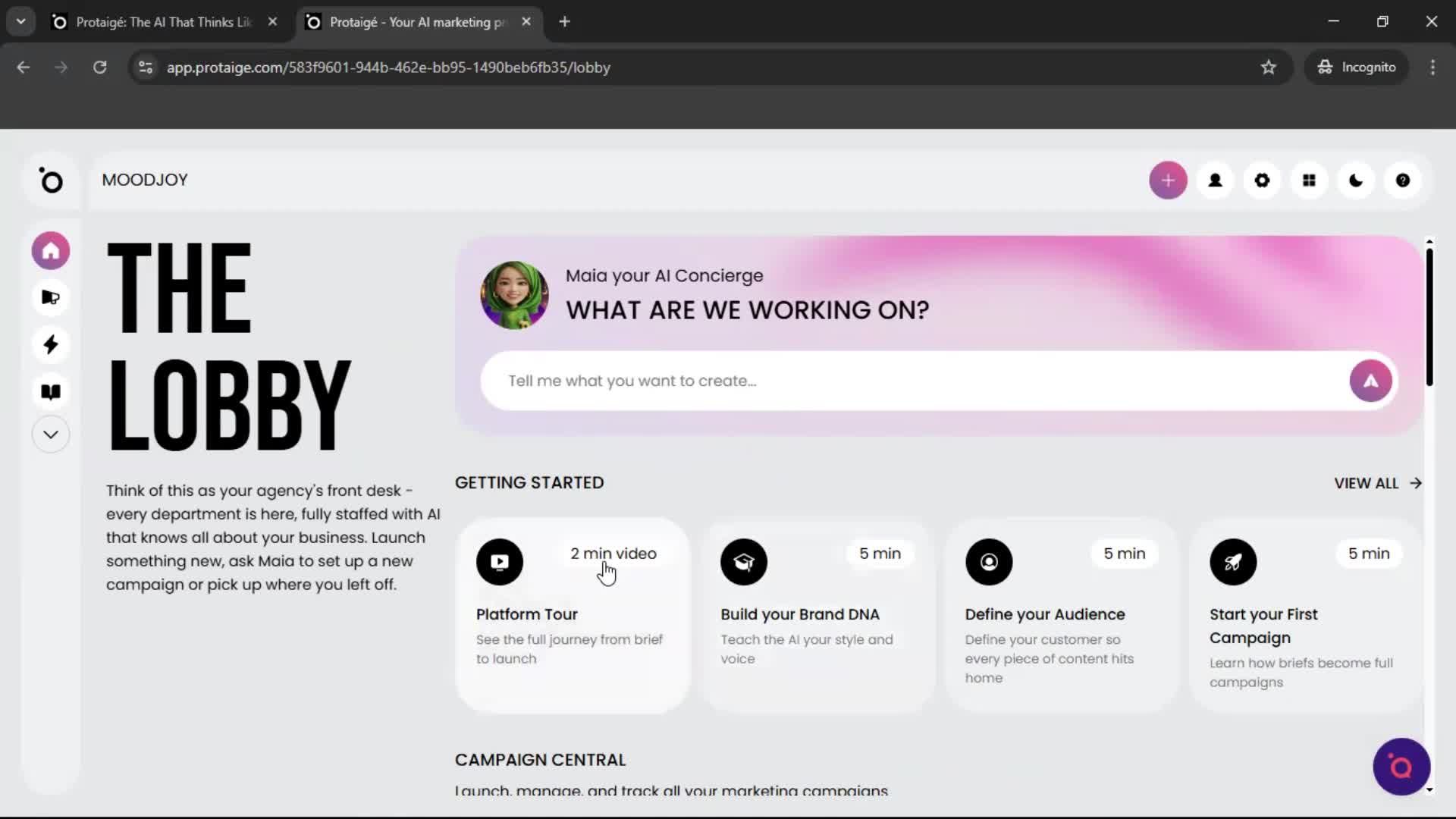Click the pink submit arrow in prompt bar
1456x819 pixels.
click(x=1370, y=380)
